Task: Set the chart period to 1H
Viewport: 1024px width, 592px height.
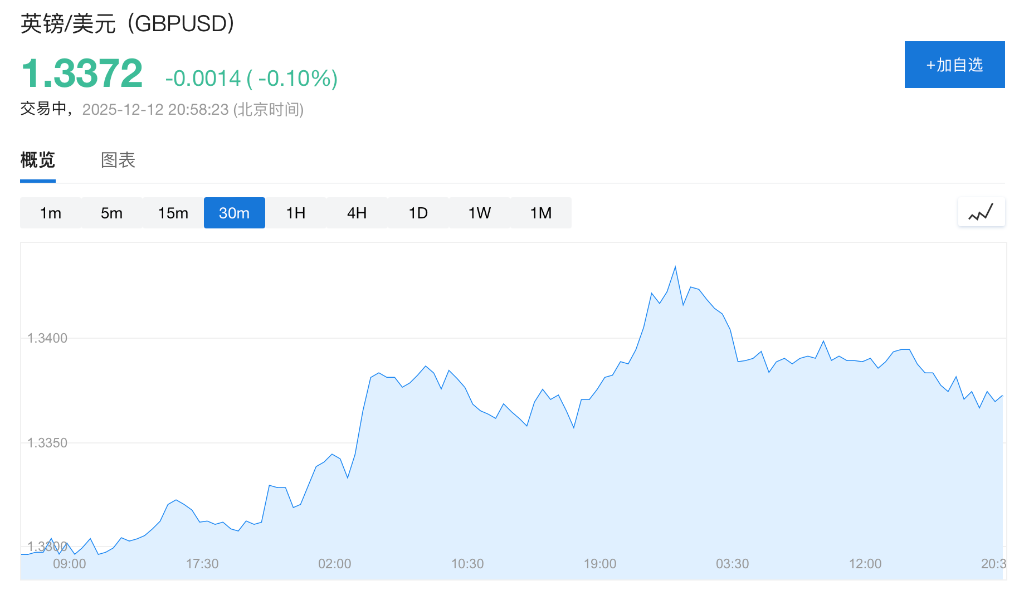Action: [x=296, y=213]
